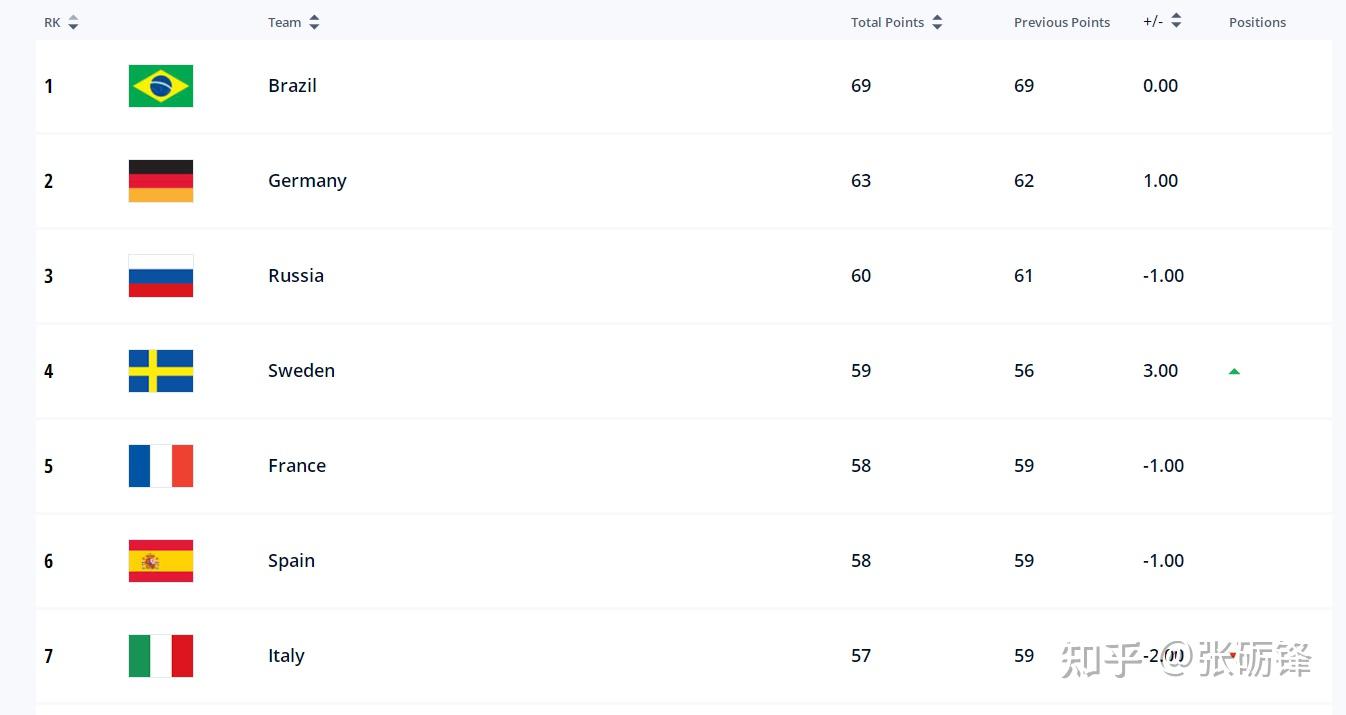Select the Previous Points column header
Image resolution: width=1346 pixels, height=715 pixels.
pyautogui.click(x=1061, y=22)
